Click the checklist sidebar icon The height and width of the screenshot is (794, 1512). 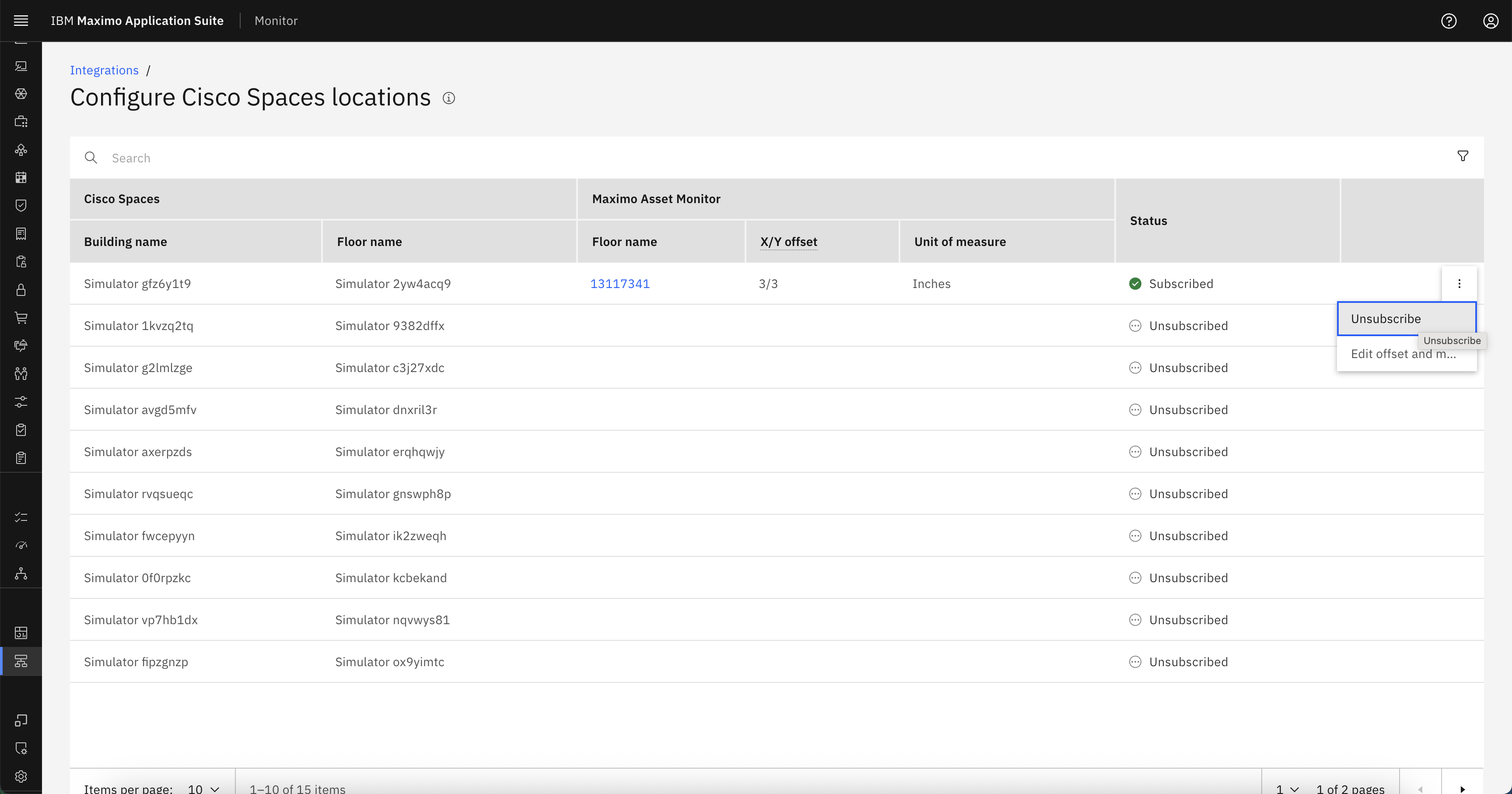point(21,517)
